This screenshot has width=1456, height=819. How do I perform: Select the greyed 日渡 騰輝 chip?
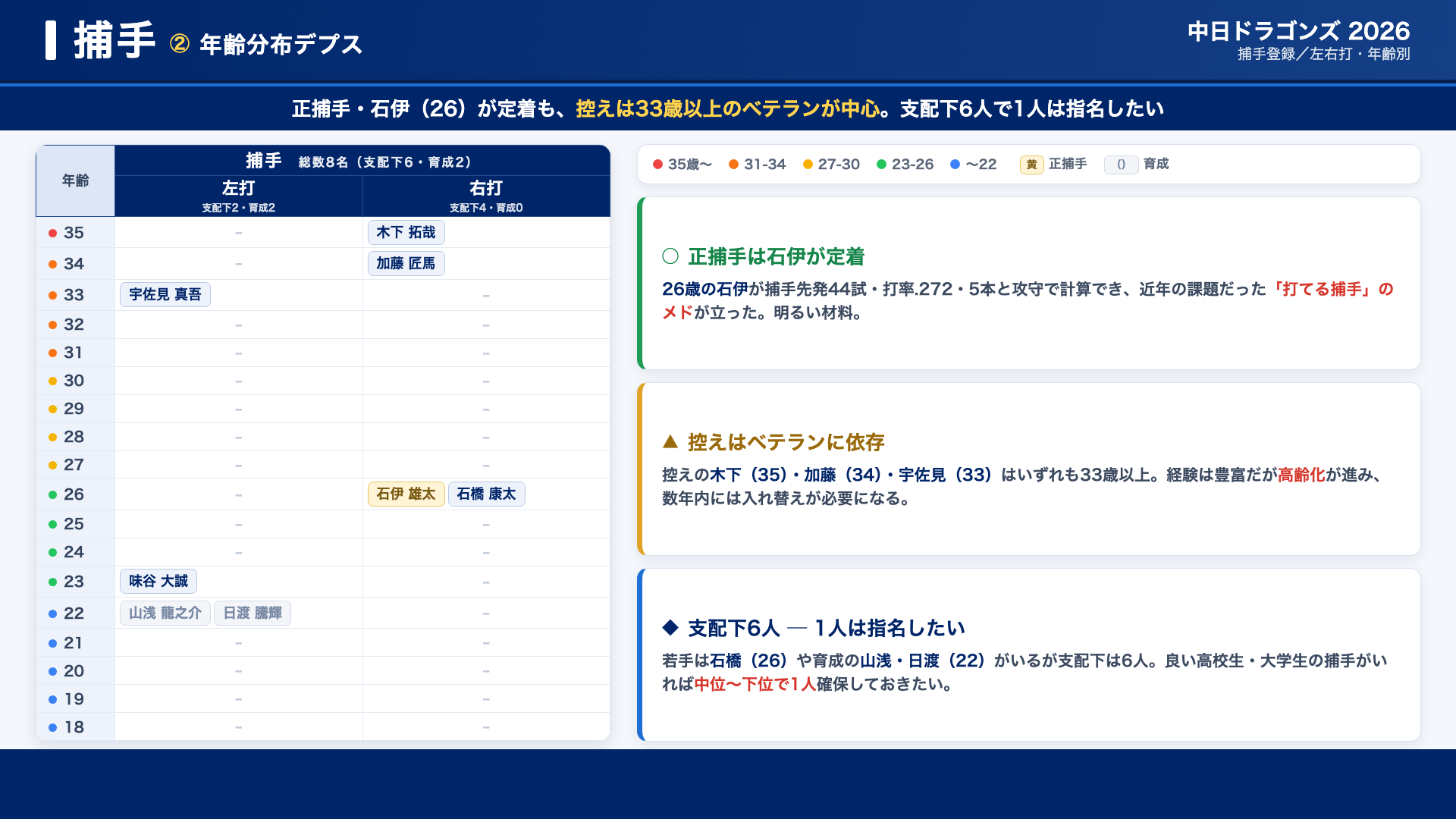coord(253,613)
